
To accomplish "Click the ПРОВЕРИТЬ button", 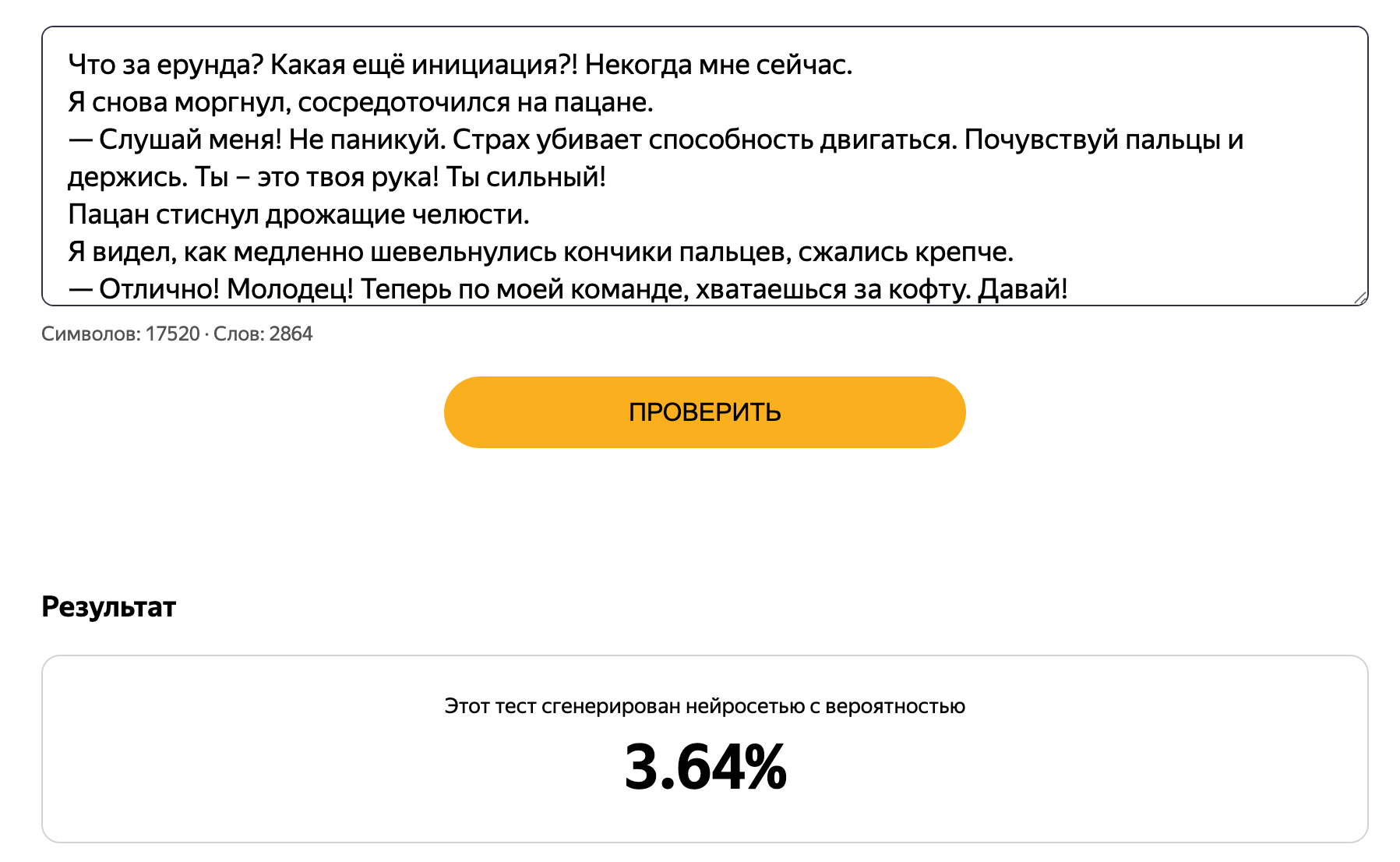I will tap(704, 412).
